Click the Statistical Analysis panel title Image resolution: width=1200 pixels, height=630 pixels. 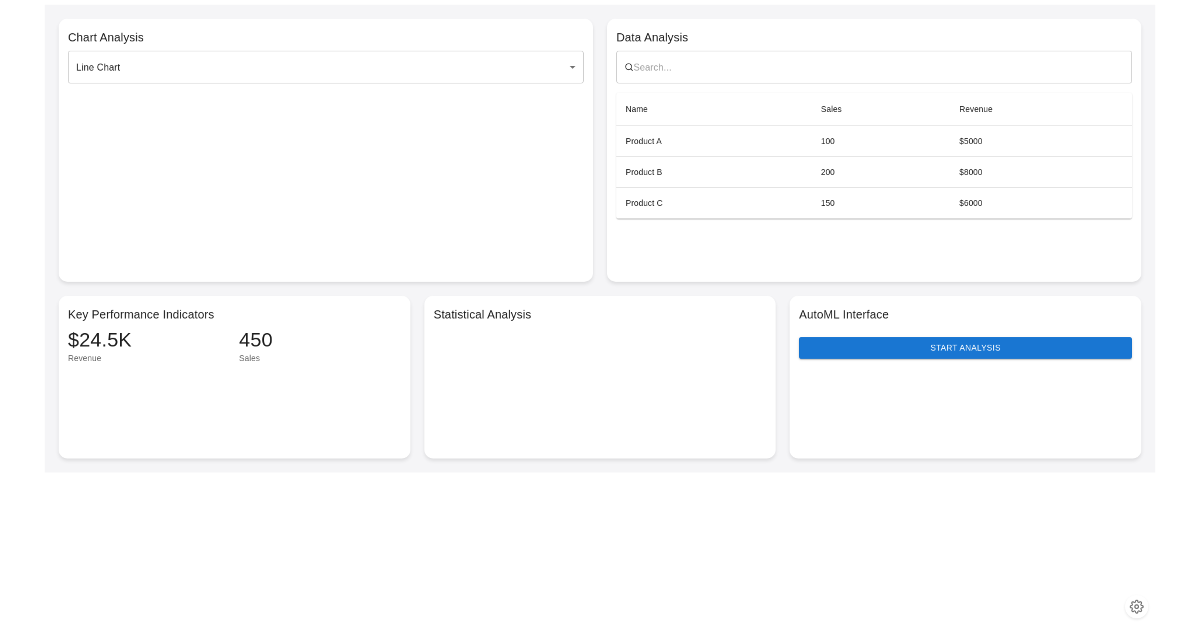click(x=482, y=314)
